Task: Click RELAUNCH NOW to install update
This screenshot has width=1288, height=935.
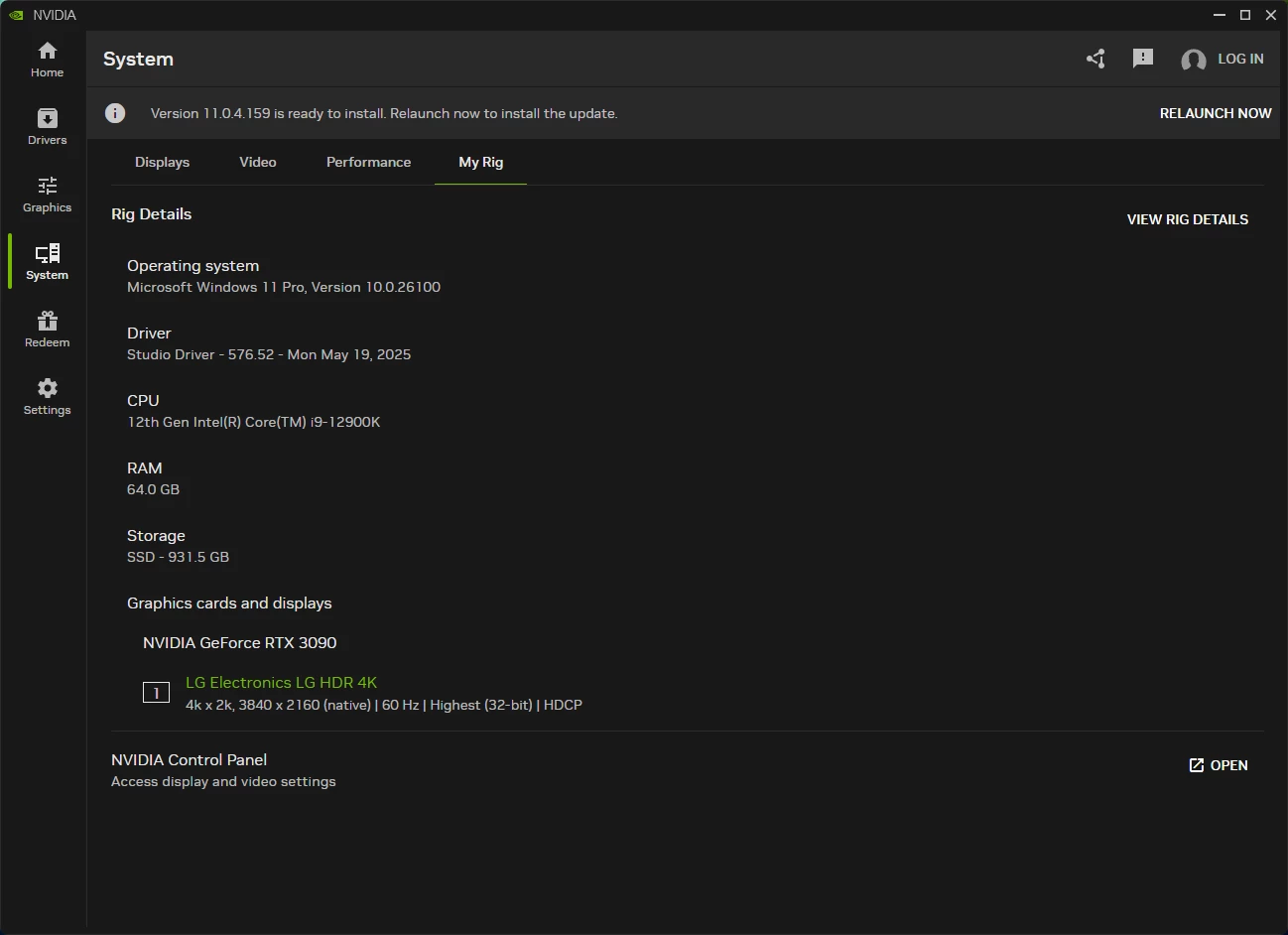Action: click(1216, 113)
